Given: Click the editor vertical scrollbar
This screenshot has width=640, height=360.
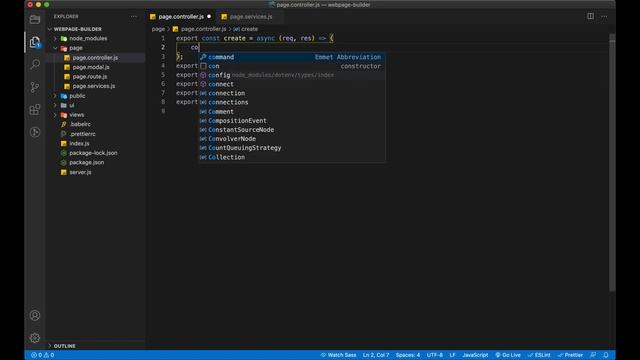Looking at the screenshot, I should (x=612, y=163).
